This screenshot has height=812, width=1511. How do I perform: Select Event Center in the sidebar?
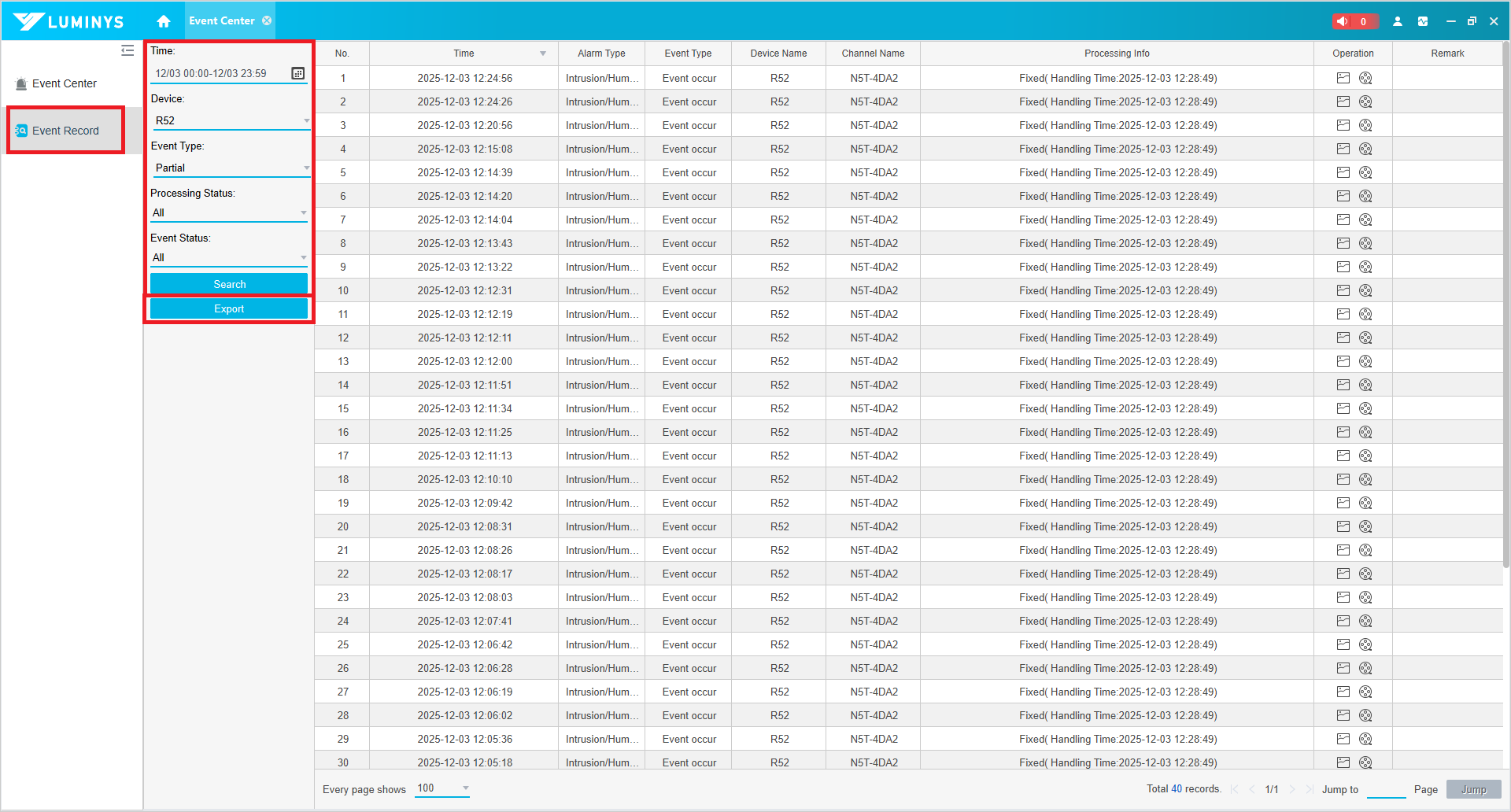pos(64,83)
